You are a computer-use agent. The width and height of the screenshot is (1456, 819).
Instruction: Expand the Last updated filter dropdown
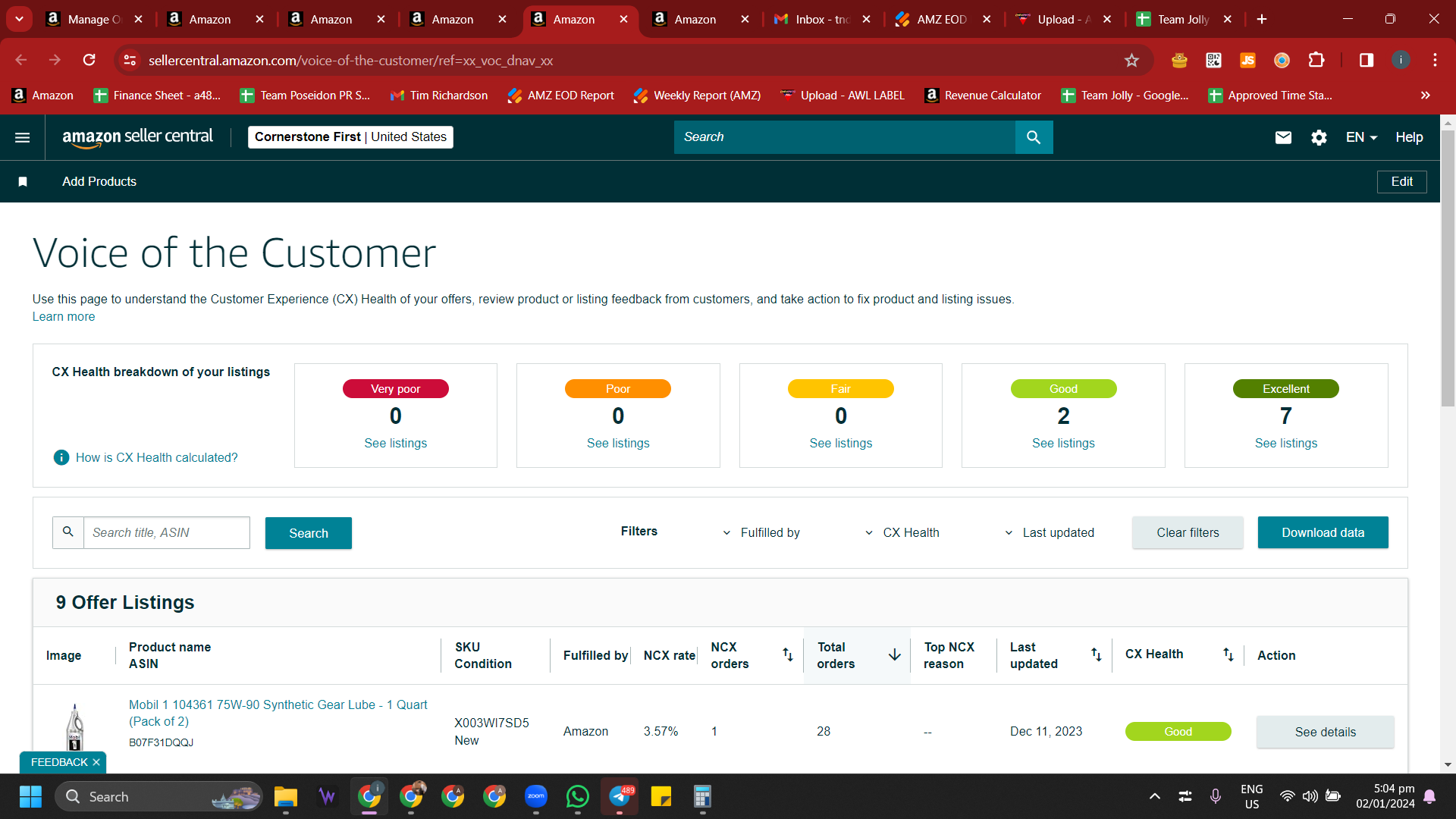[x=1049, y=533]
